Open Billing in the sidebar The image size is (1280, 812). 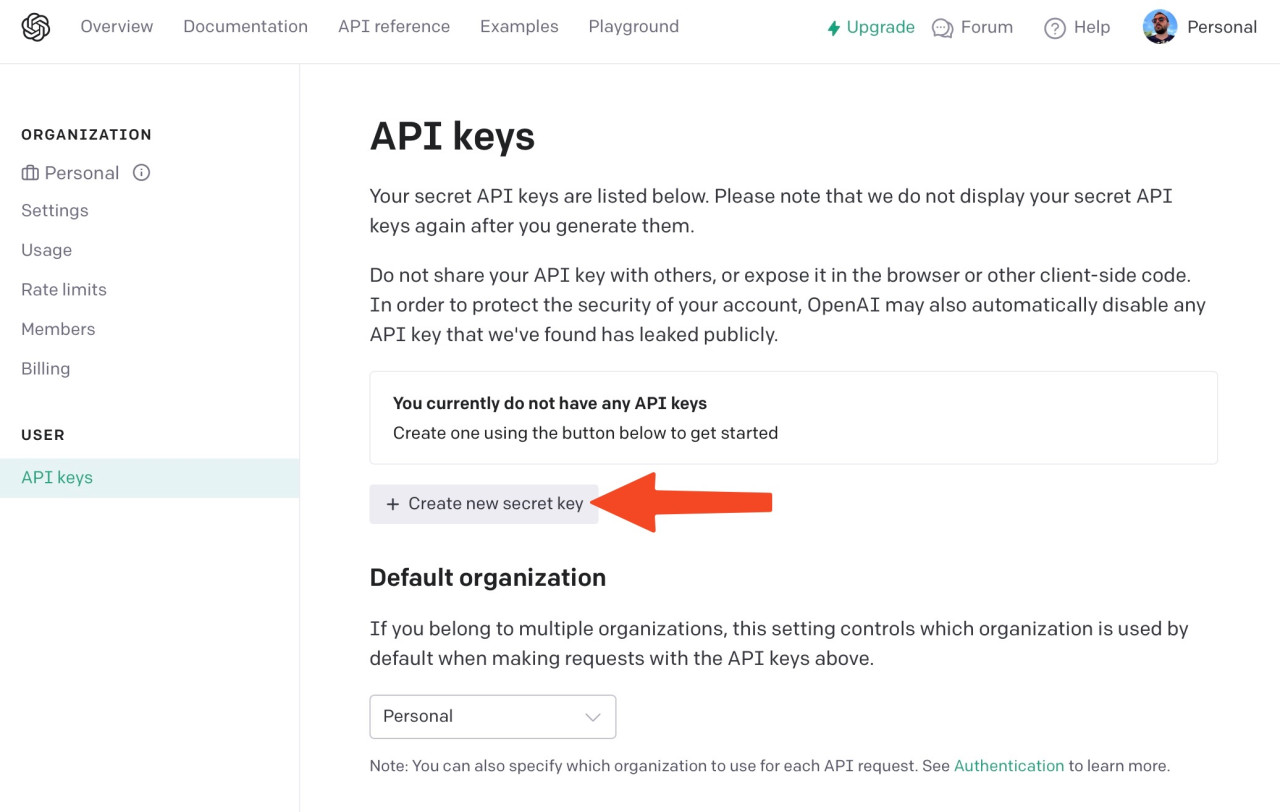[46, 369]
